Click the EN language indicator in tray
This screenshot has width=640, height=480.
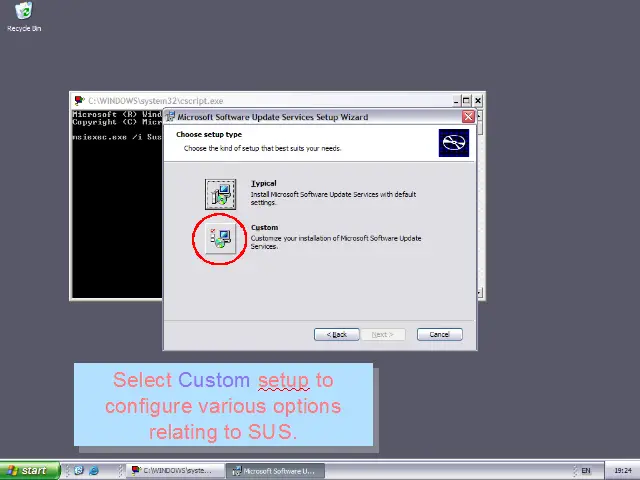[x=586, y=471]
